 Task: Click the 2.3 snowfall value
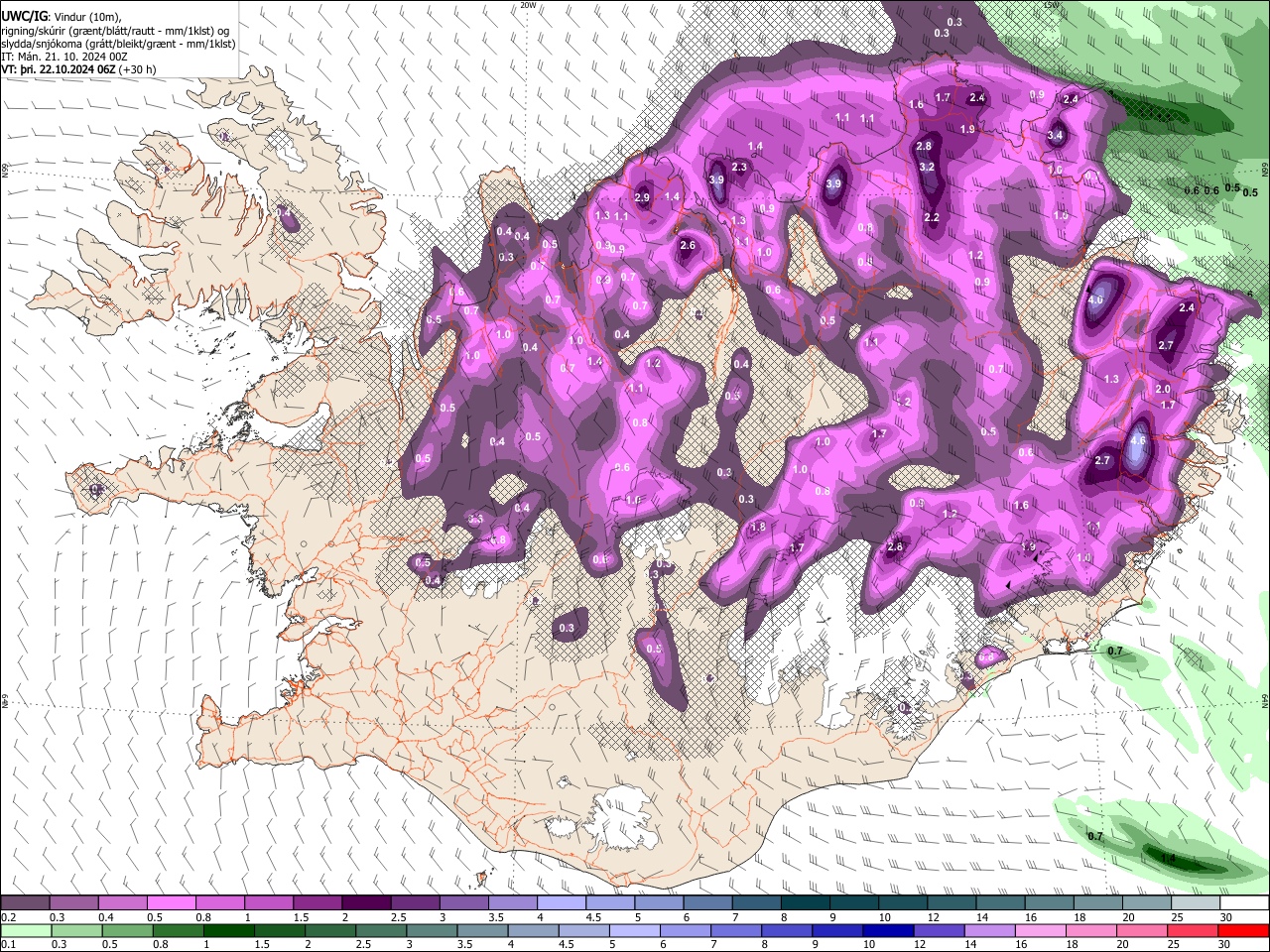(x=739, y=168)
